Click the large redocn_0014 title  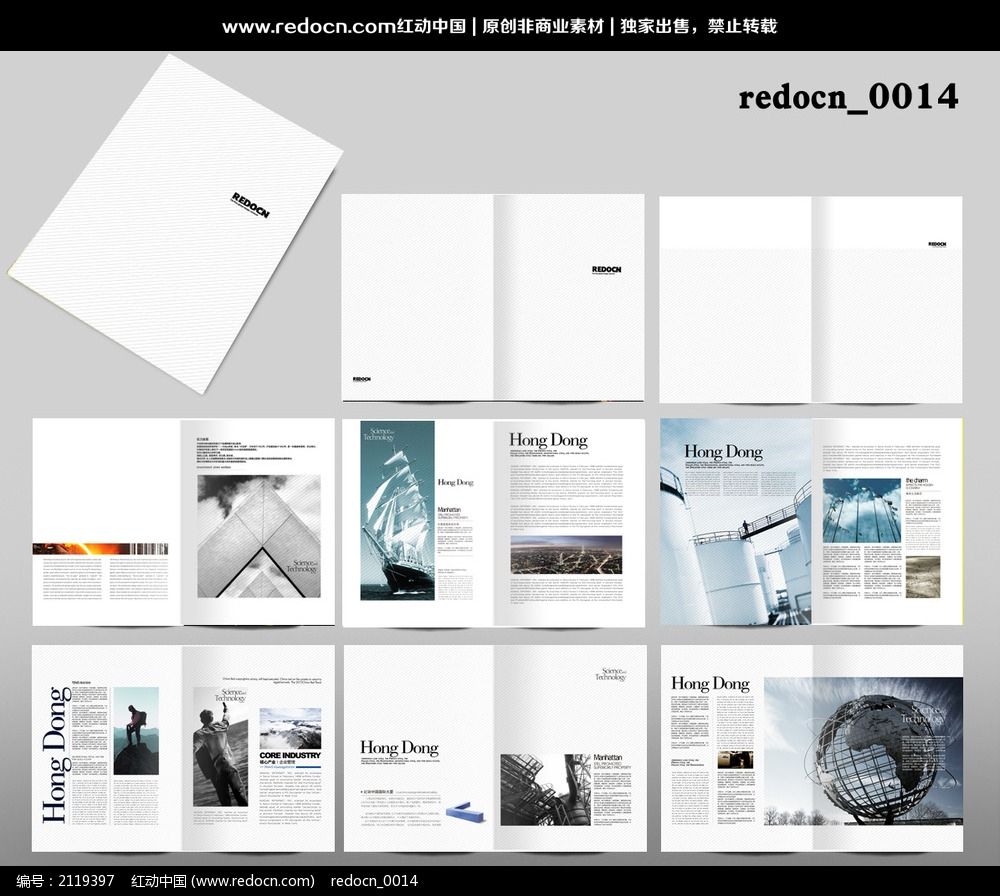tap(848, 98)
